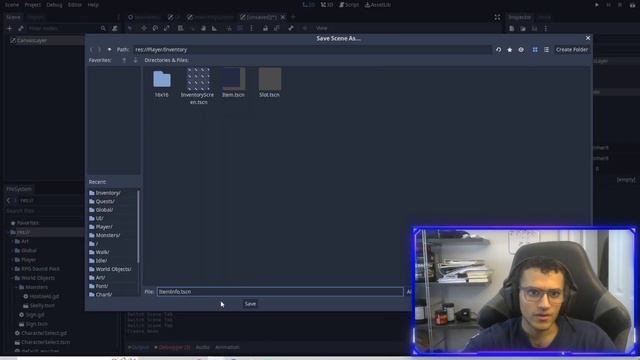Toggle distraction-free mode in the editor
The height and width of the screenshot is (360, 640).
click(x=497, y=17)
